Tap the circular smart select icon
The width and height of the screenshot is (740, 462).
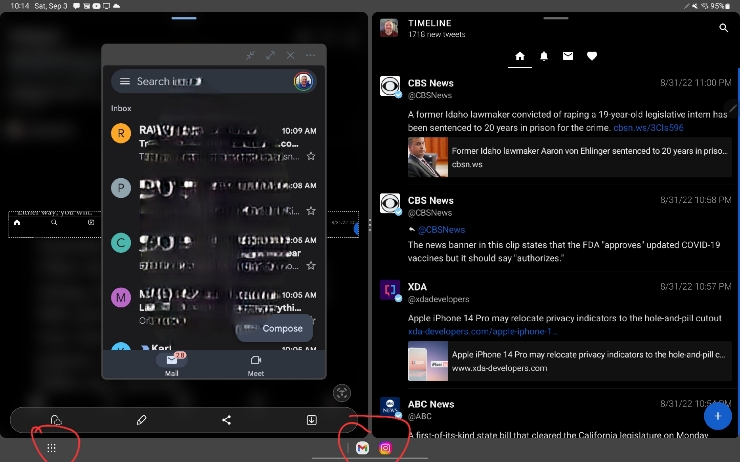point(342,393)
